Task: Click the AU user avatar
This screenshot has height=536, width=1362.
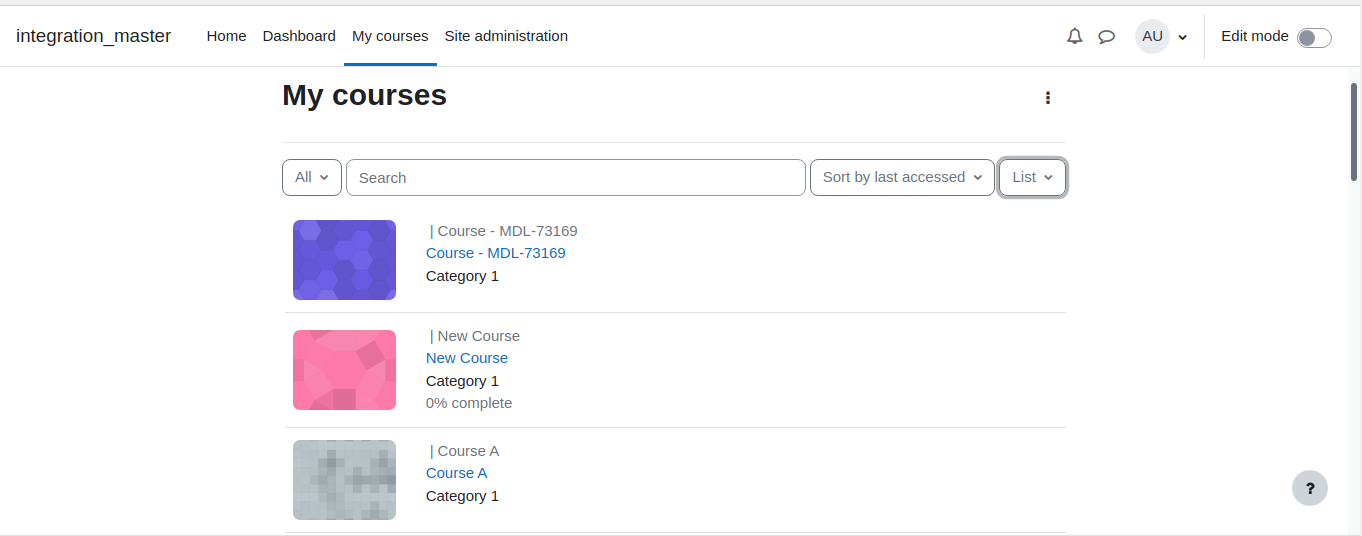Action: coord(1152,36)
